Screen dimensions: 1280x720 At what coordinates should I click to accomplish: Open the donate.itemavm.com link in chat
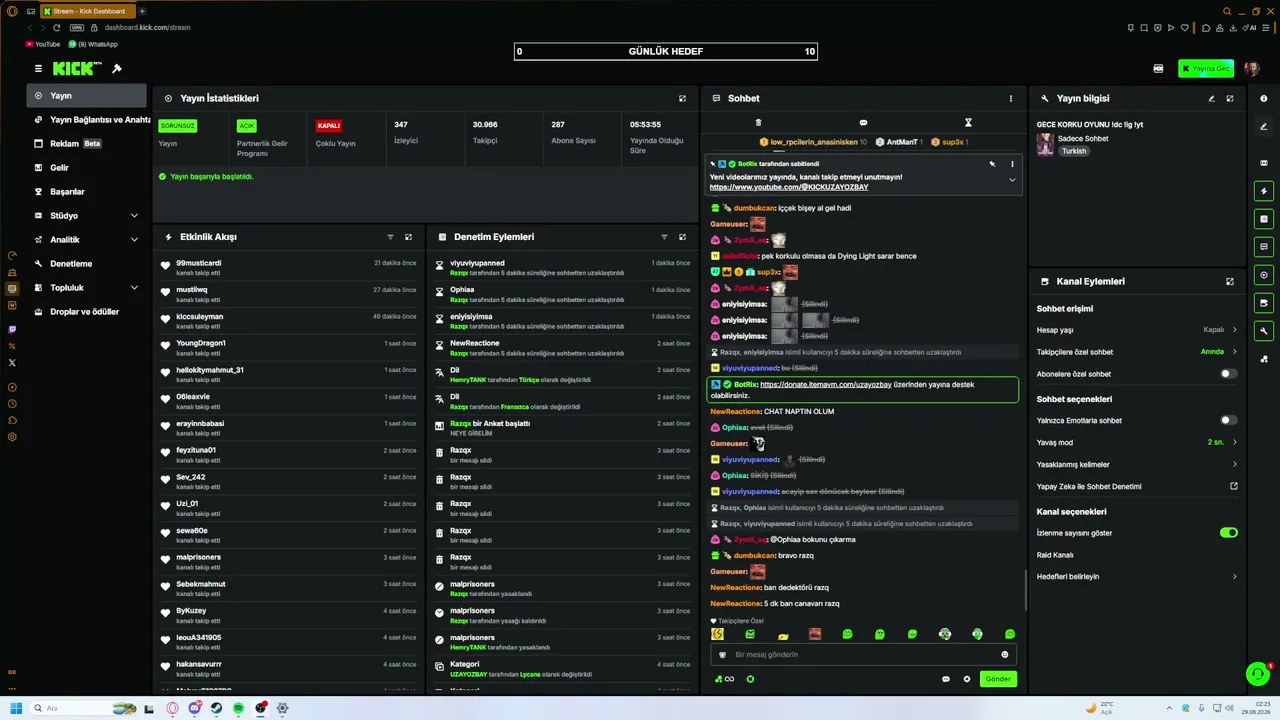[x=826, y=385]
